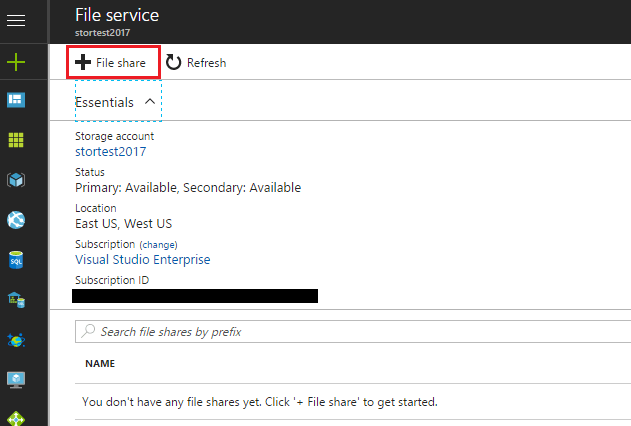Open the Visual Studio Enterprise subscription link
631x426 pixels.
[143, 259]
